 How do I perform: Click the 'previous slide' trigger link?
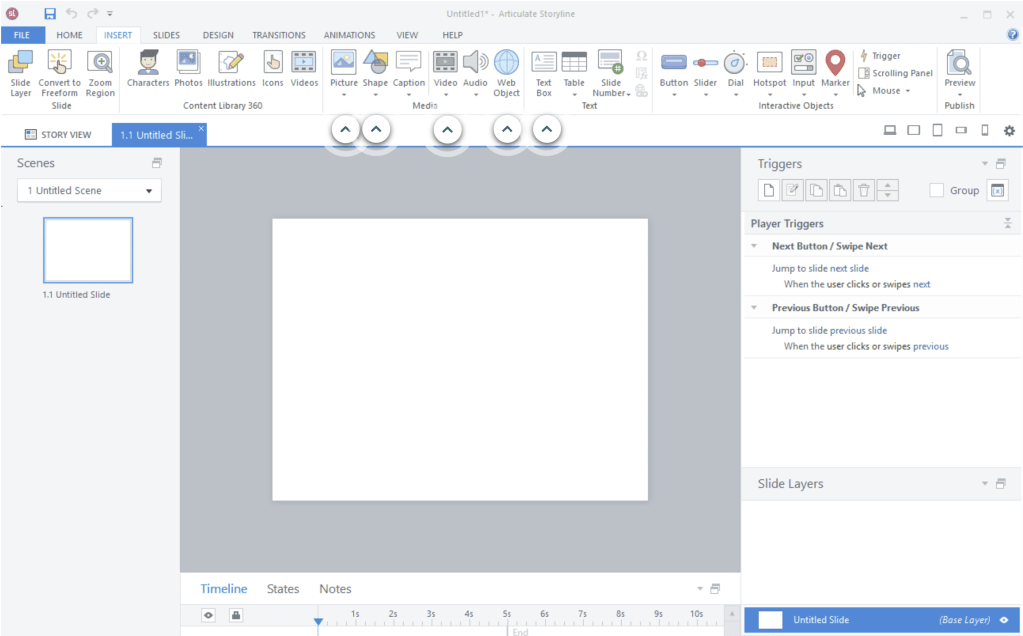coord(858,331)
